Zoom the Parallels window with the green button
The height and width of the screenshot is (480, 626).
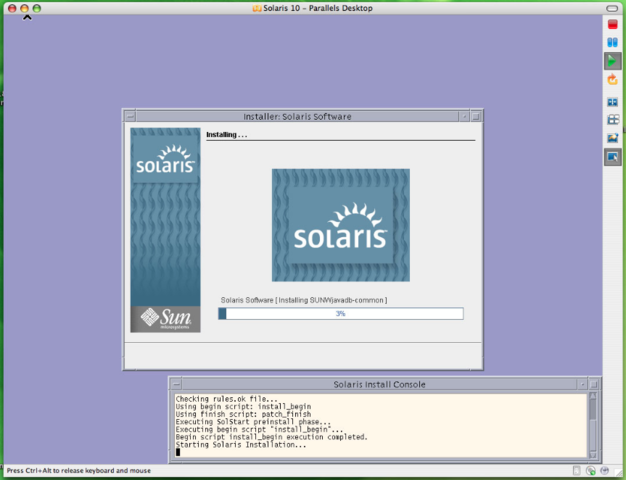37,8
